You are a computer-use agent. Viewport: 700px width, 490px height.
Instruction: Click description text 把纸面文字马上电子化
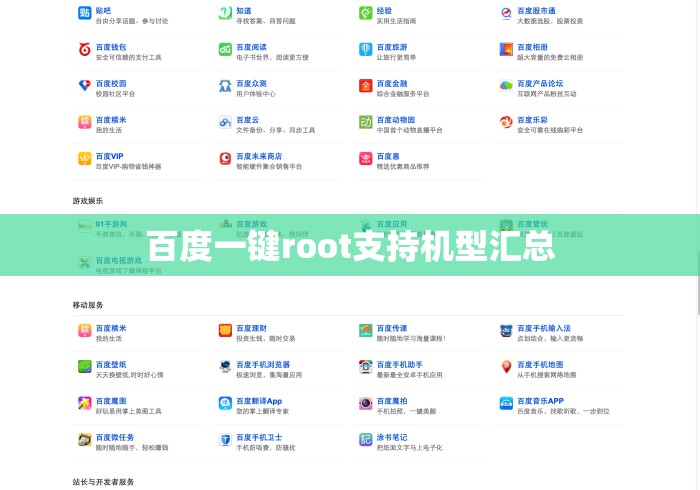(x=409, y=448)
